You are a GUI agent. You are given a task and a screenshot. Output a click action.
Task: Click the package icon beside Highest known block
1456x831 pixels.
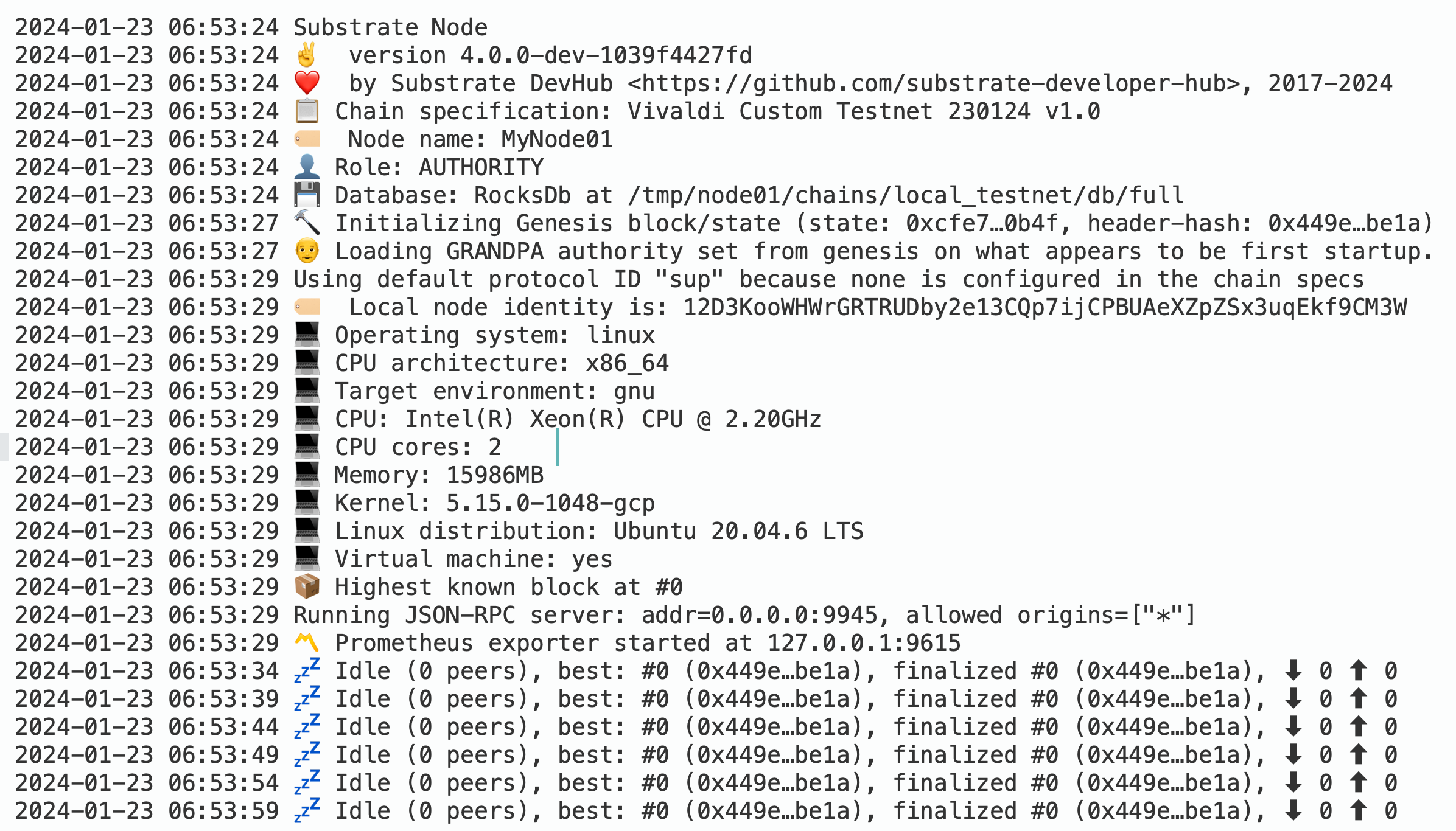[x=307, y=587]
